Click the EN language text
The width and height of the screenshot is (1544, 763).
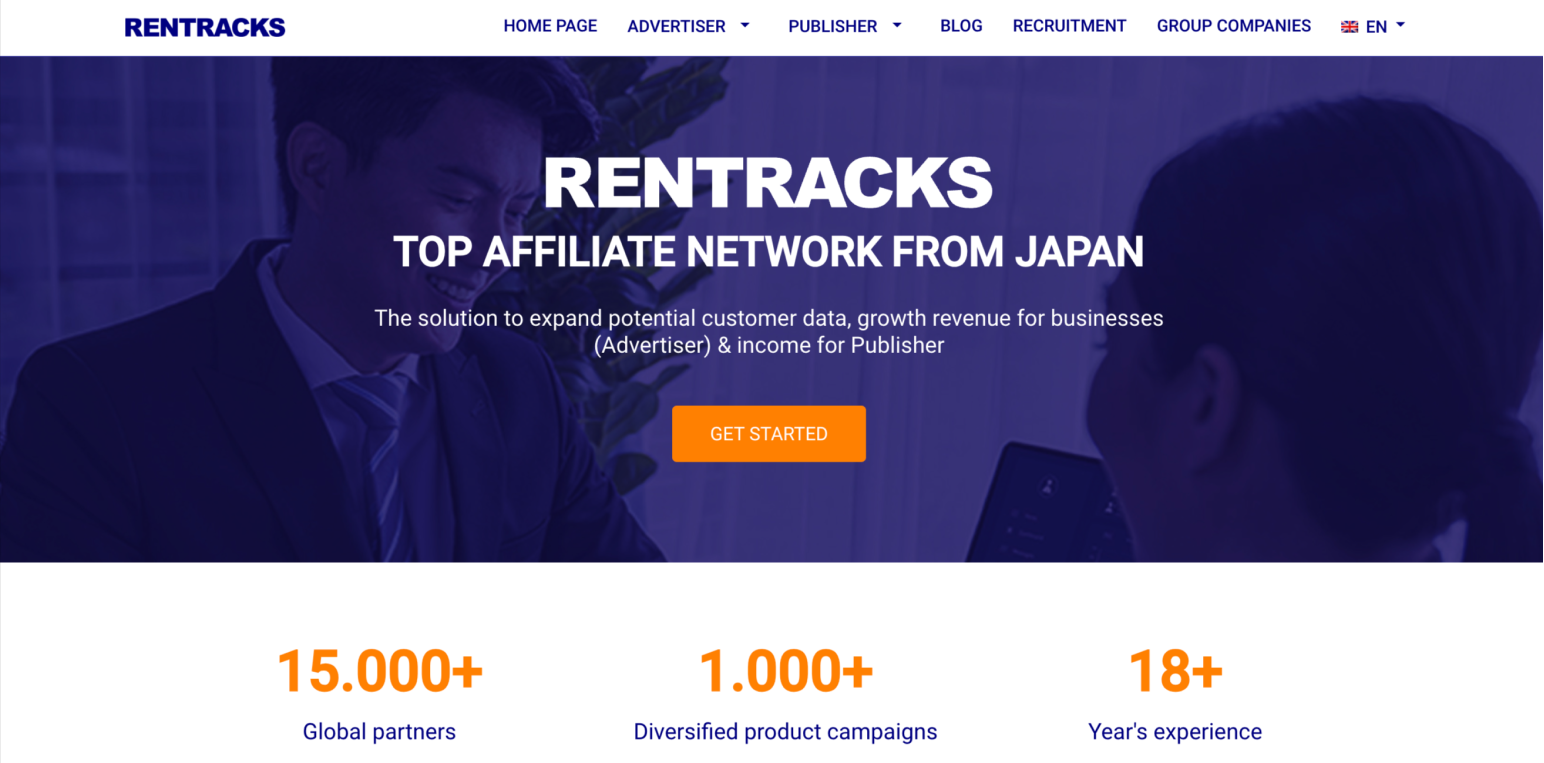tap(1376, 27)
